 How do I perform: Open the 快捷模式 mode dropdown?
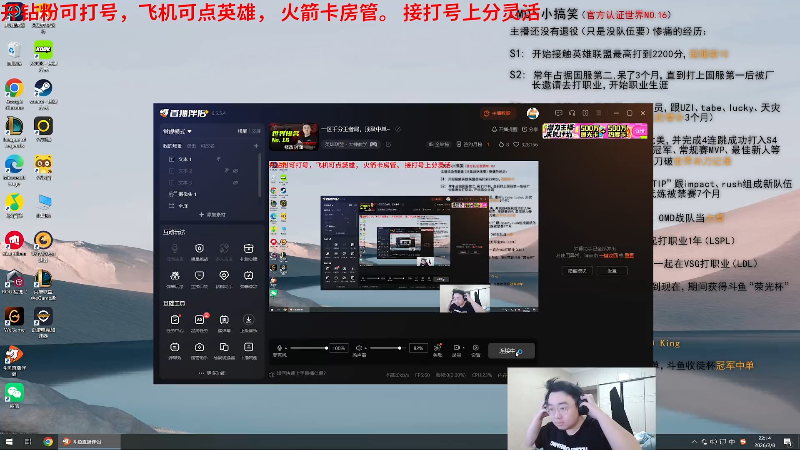pyautogui.click(x=177, y=132)
